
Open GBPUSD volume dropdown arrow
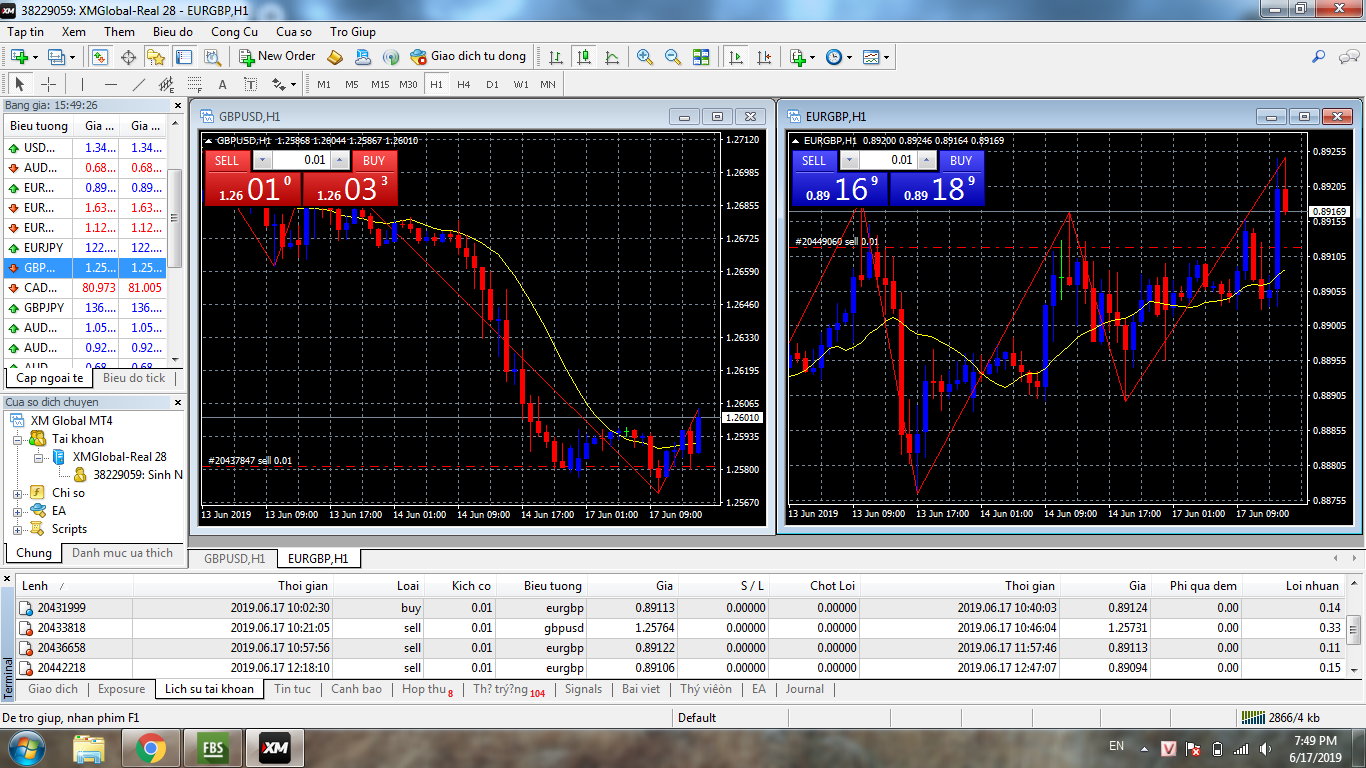tap(262, 160)
